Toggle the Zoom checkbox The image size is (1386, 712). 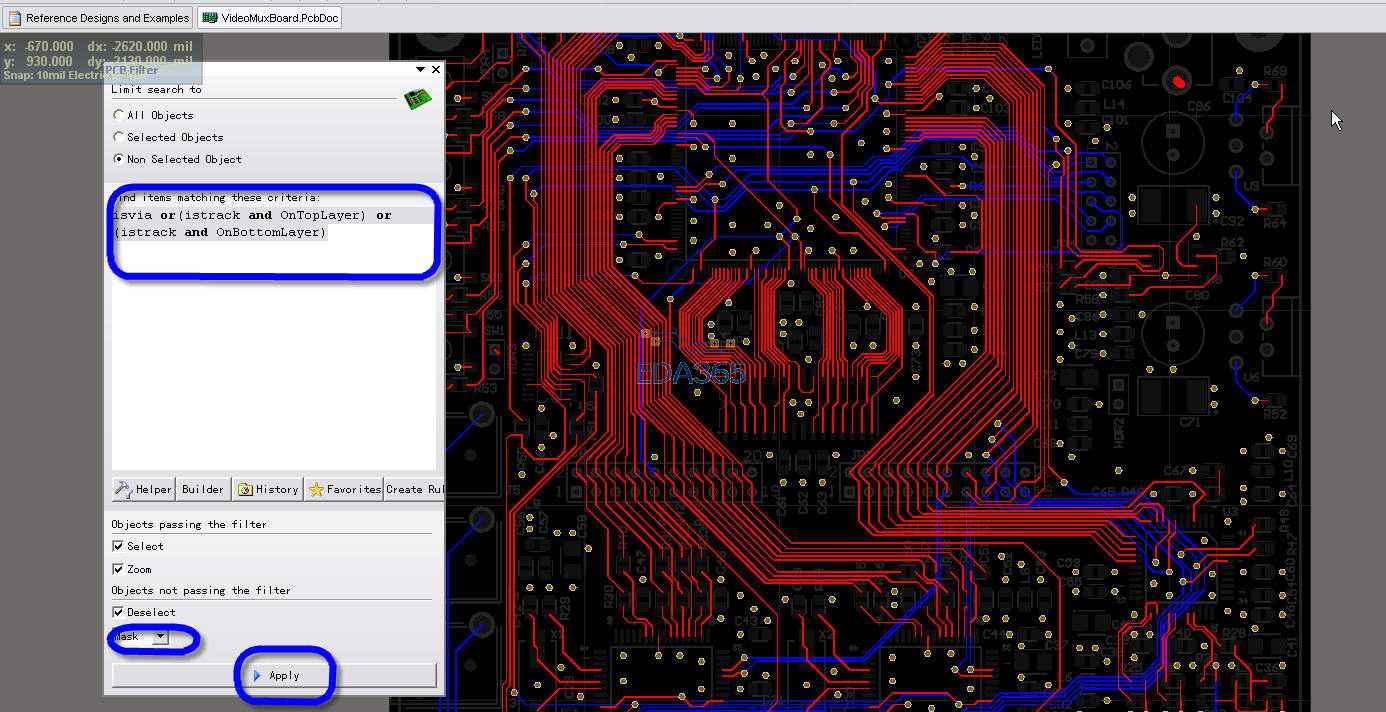(118, 569)
